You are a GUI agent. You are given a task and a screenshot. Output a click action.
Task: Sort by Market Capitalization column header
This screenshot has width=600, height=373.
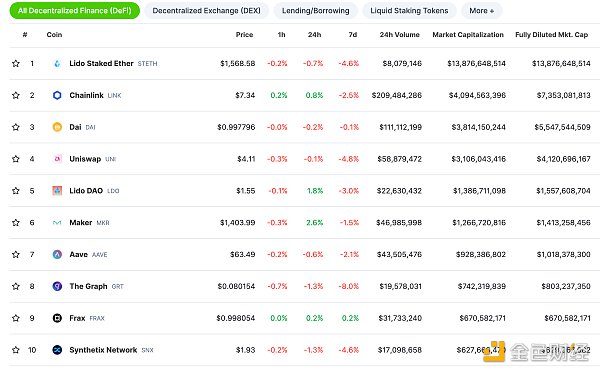468,35
